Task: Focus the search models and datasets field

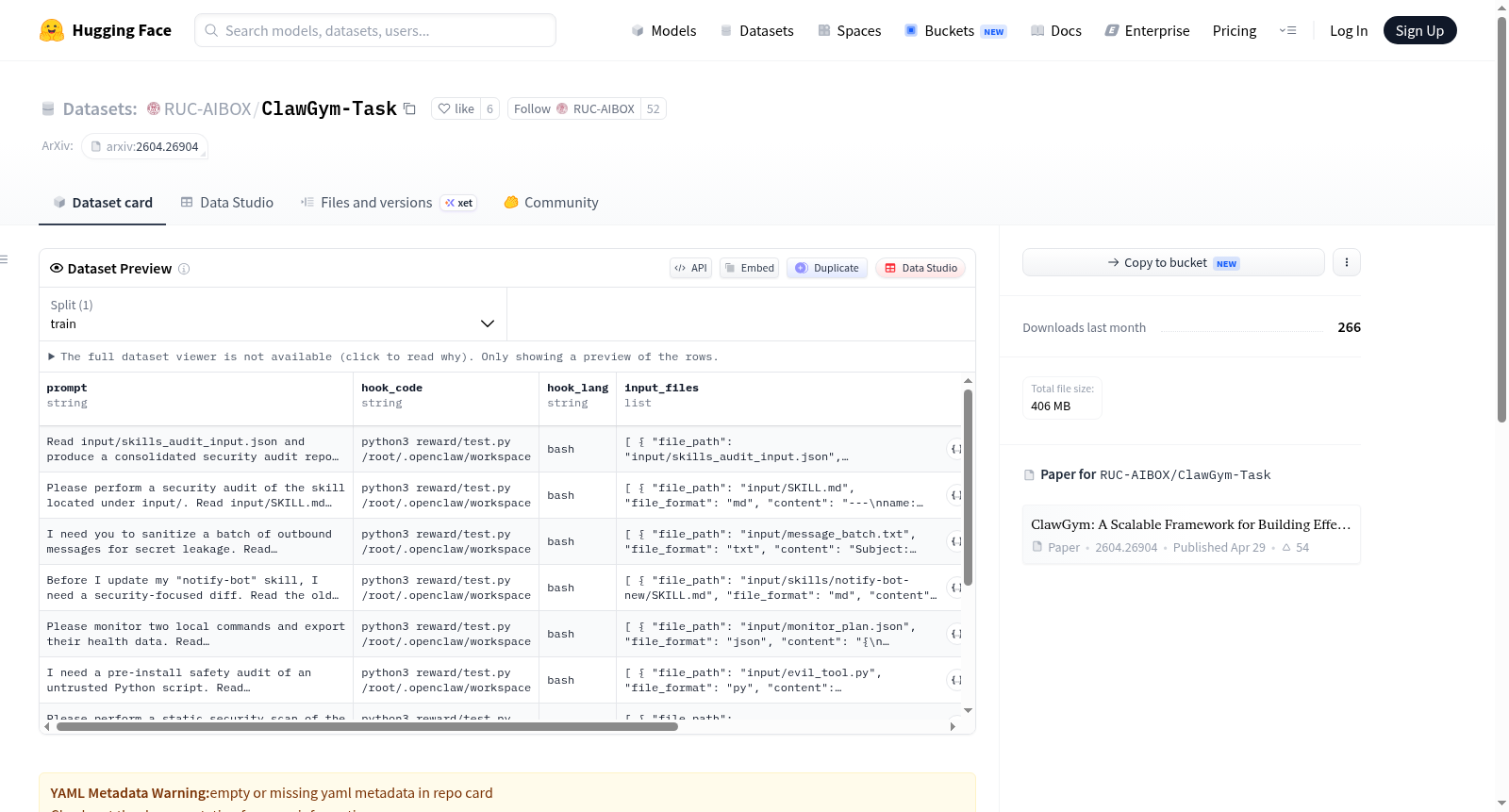Action: click(375, 30)
